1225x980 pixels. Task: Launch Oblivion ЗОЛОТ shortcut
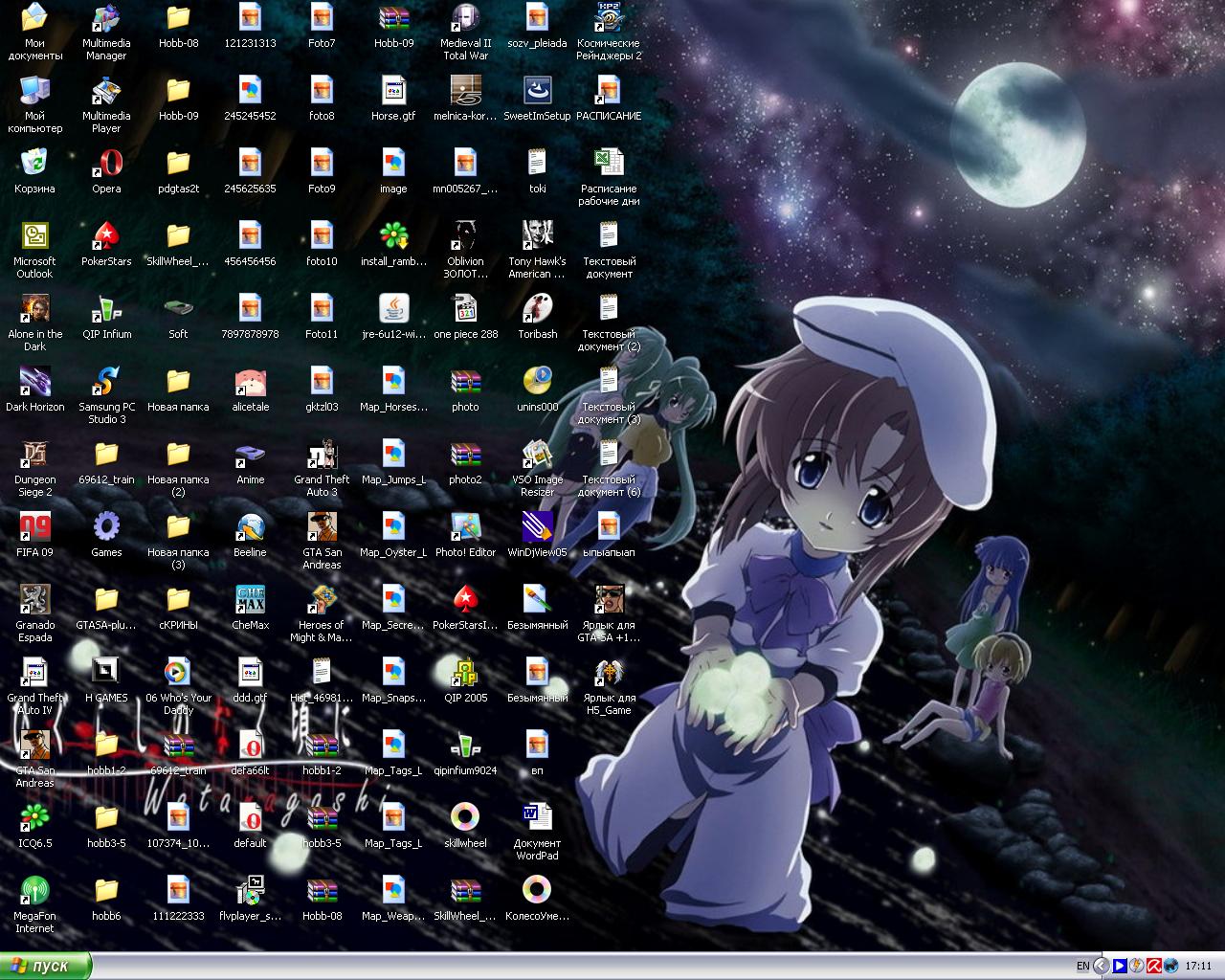click(x=465, y=235)
